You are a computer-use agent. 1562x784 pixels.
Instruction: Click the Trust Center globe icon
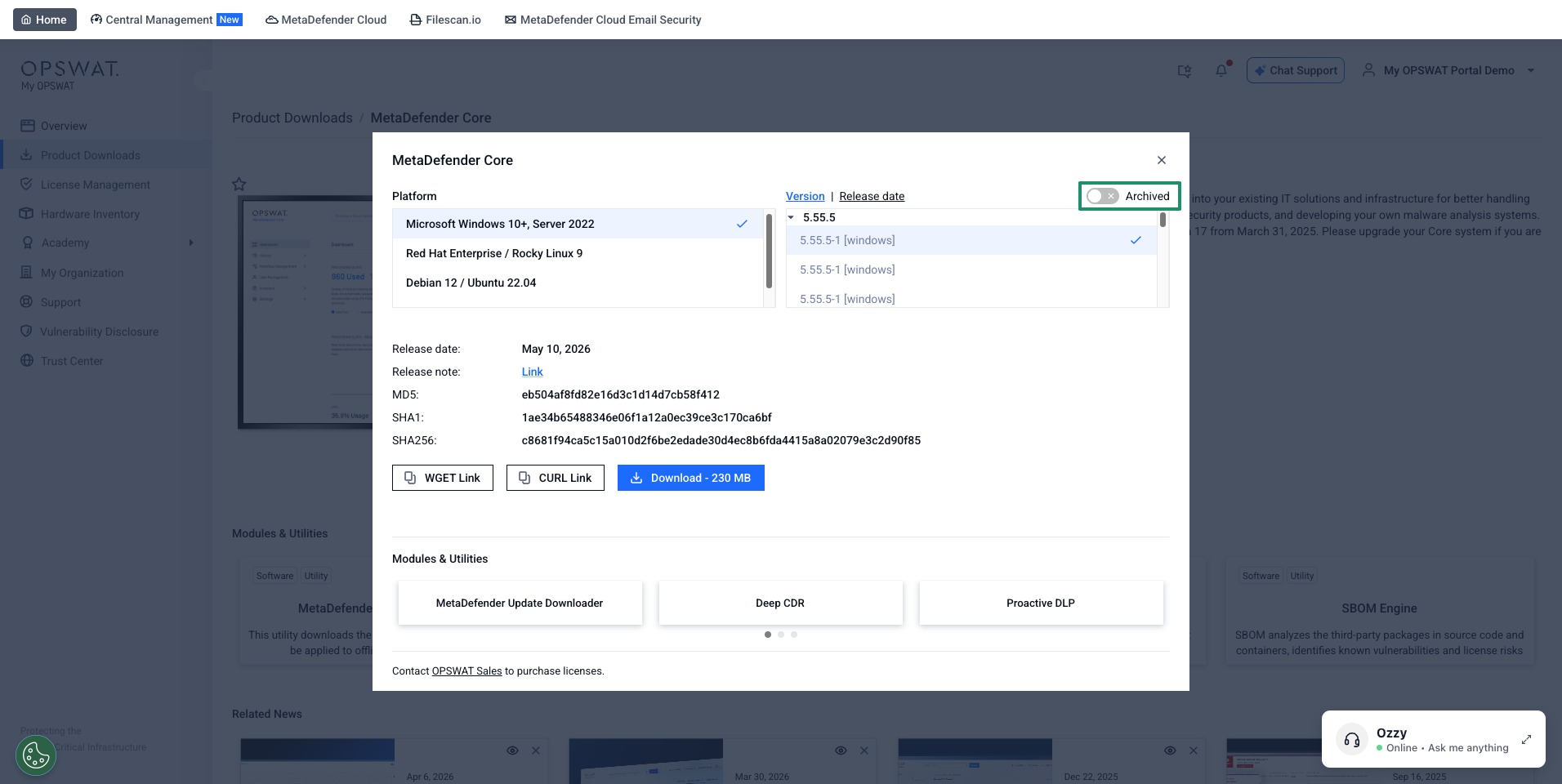(27, 360)
